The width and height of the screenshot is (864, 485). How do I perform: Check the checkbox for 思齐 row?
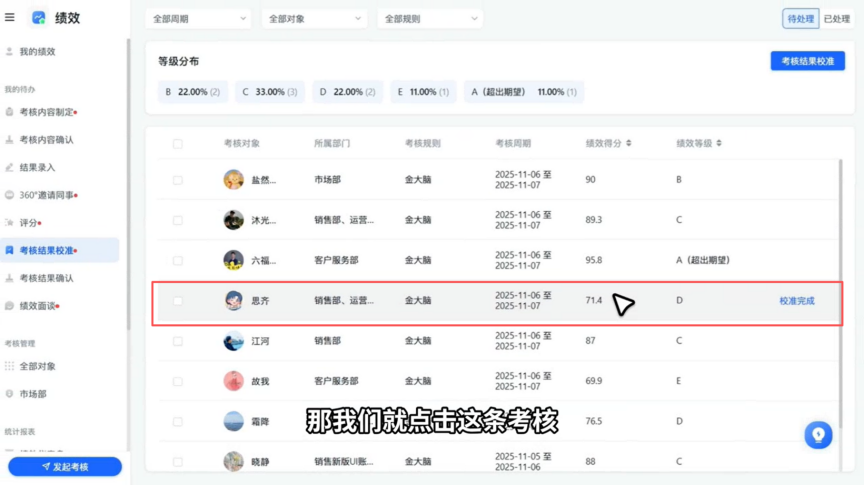pyautogui.click(x=177, y=301)
